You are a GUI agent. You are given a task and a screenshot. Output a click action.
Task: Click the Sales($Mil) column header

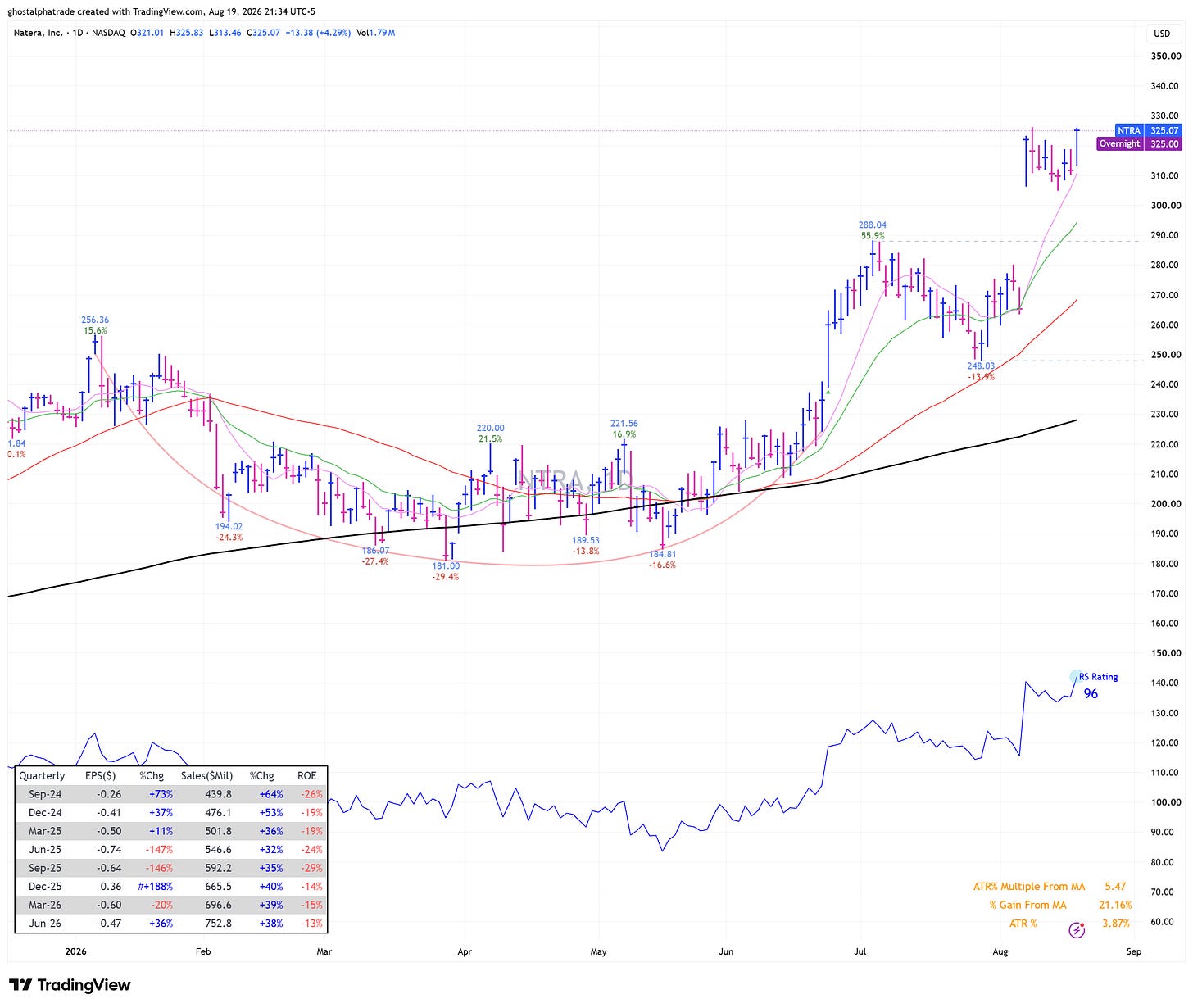click(207, 775)
